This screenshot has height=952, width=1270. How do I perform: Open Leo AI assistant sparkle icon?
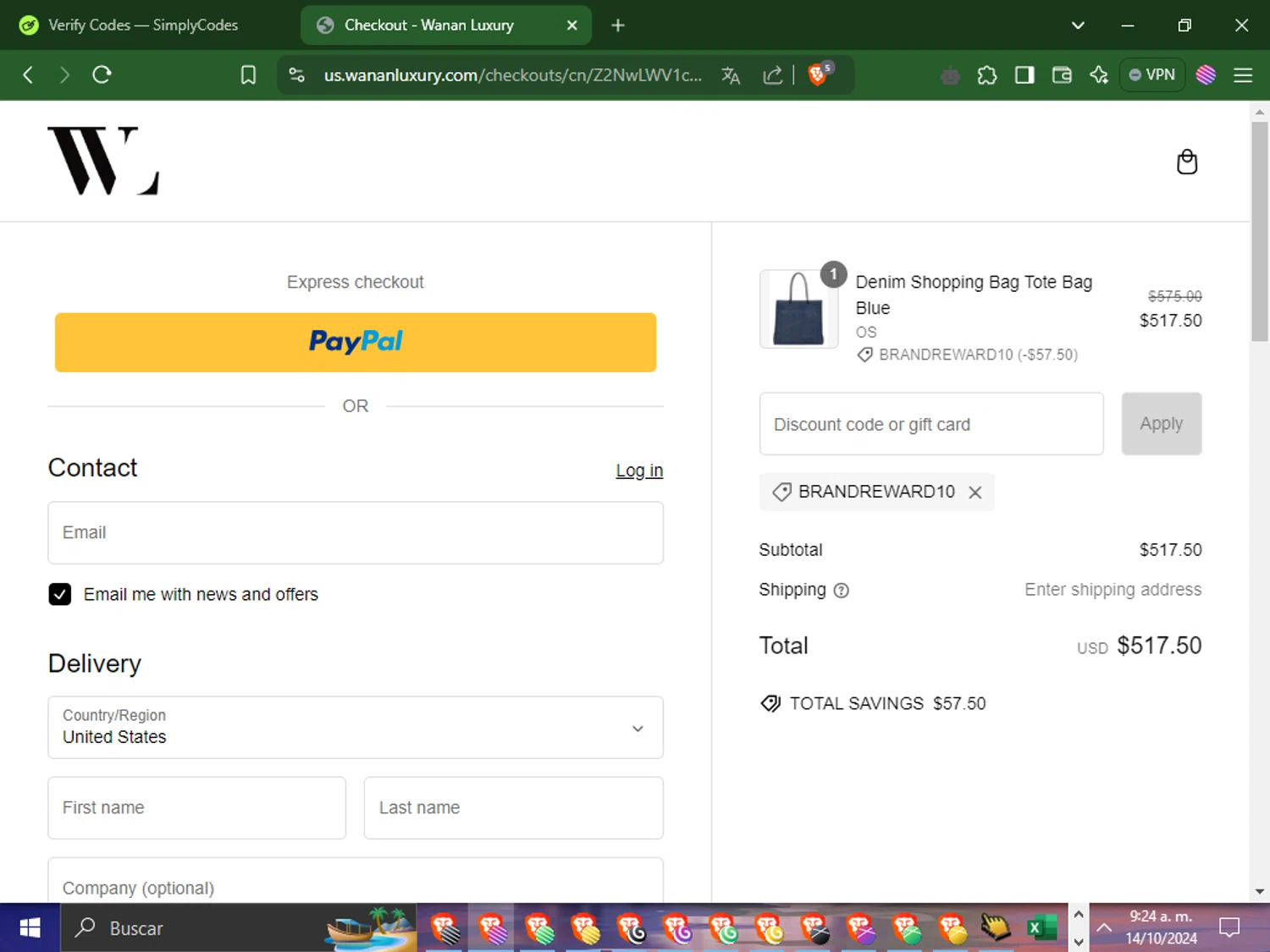coord(1099,75)
